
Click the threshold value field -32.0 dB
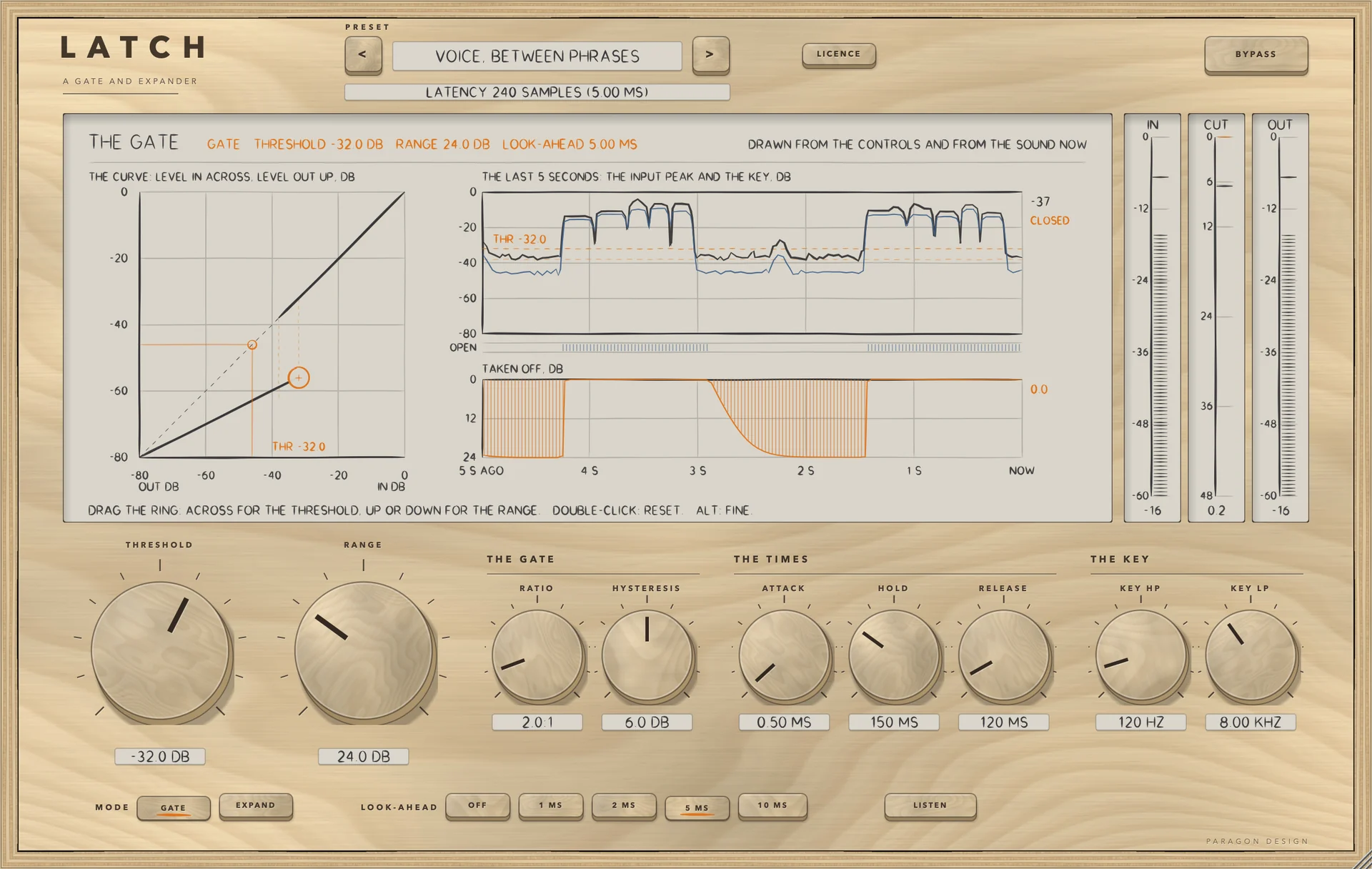160,756
